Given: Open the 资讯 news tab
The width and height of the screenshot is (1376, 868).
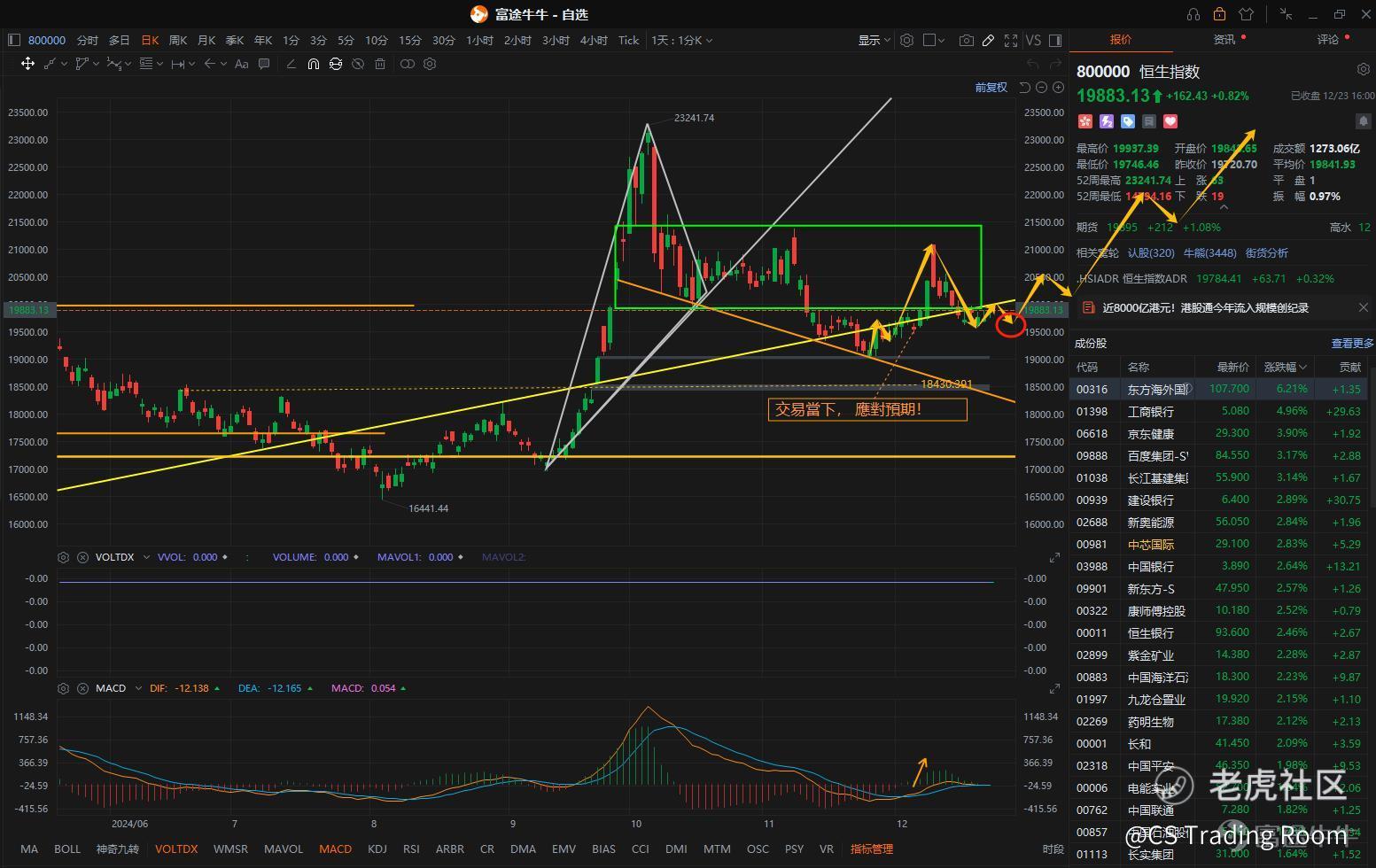Looking at the screenshot, I should click(x=1224, y=40).
